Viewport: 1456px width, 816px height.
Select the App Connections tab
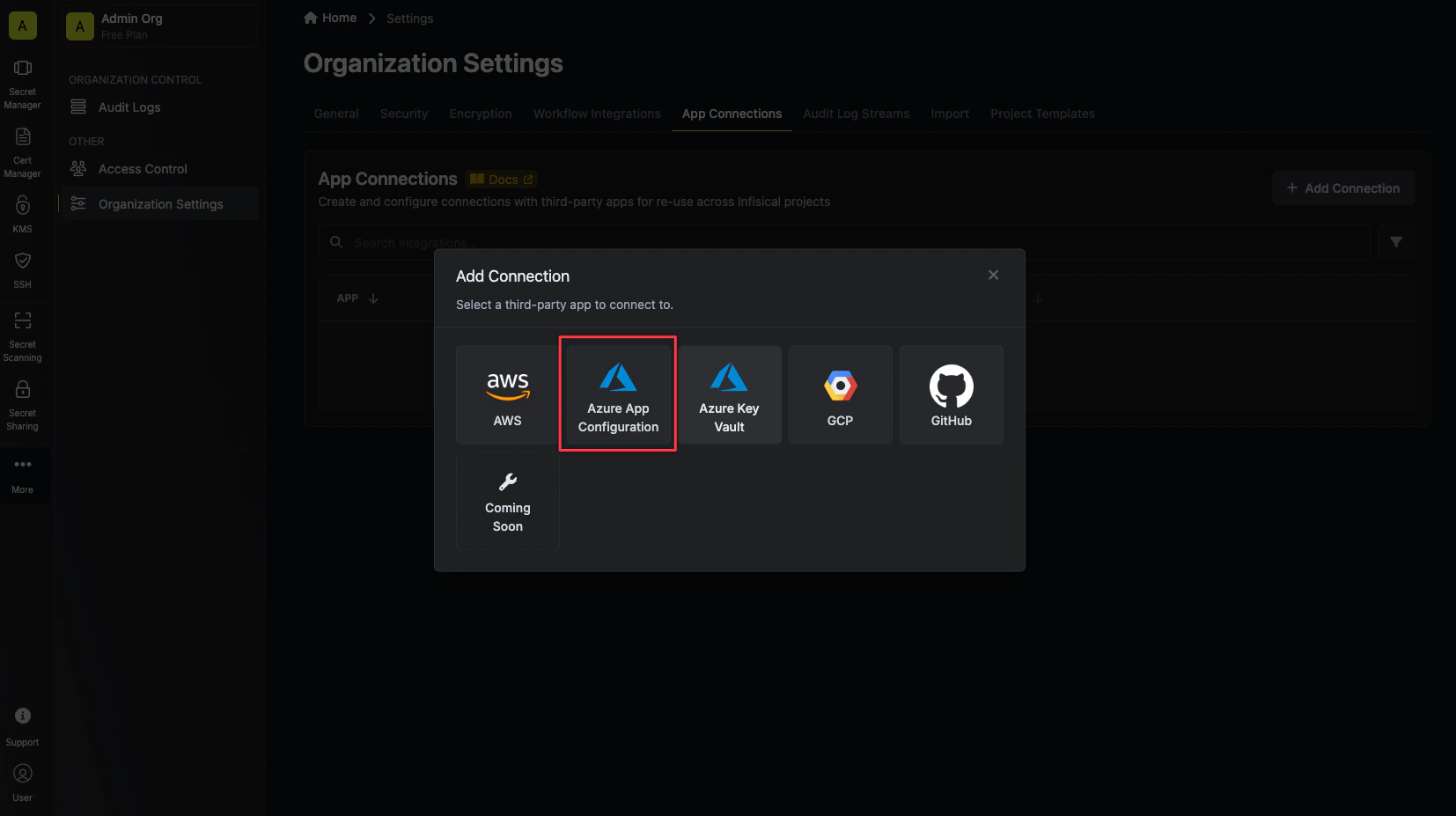coord(732,114)
